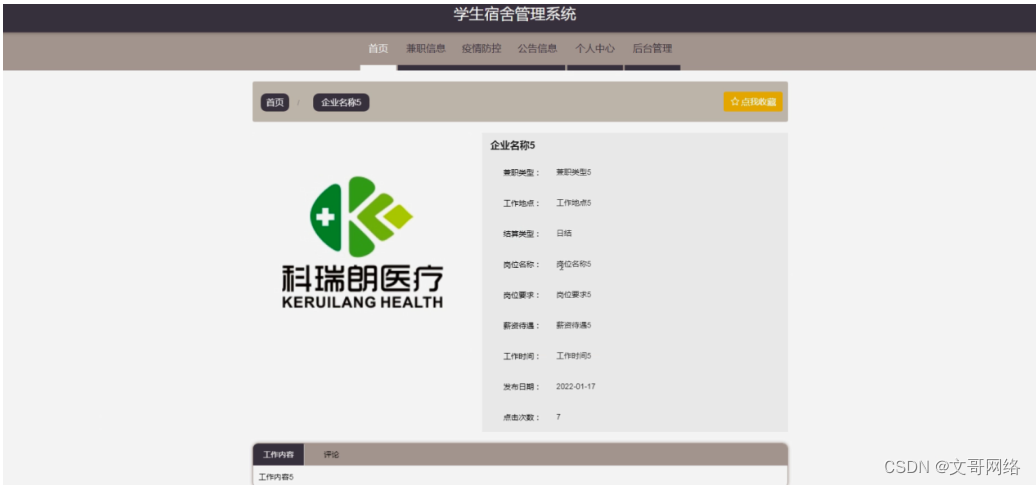Click the star icon in 点我收藏
The width and height of the screenshot is (1036, 485).
734,102
